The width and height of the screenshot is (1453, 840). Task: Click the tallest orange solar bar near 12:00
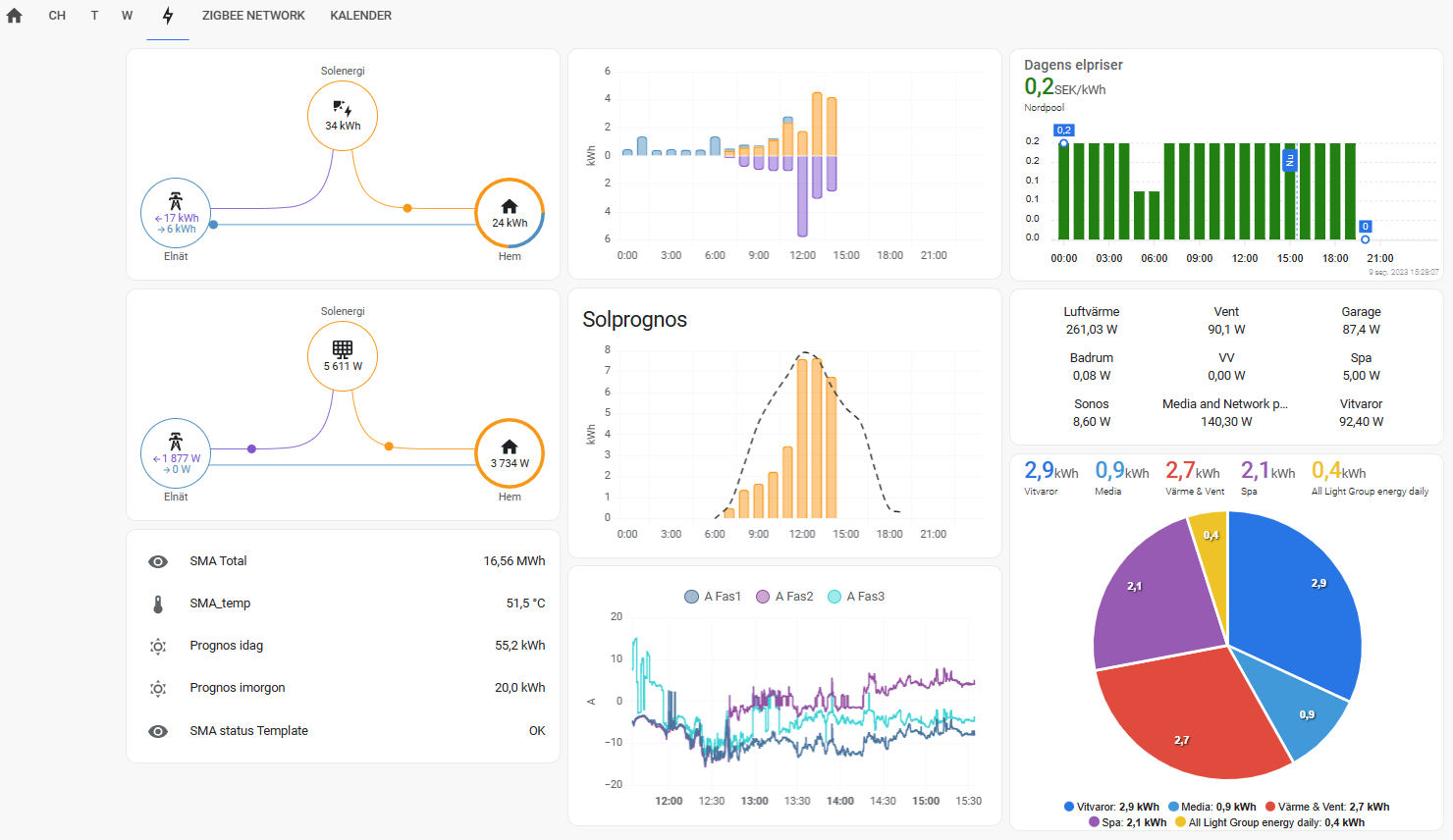(x=802, y=439)
